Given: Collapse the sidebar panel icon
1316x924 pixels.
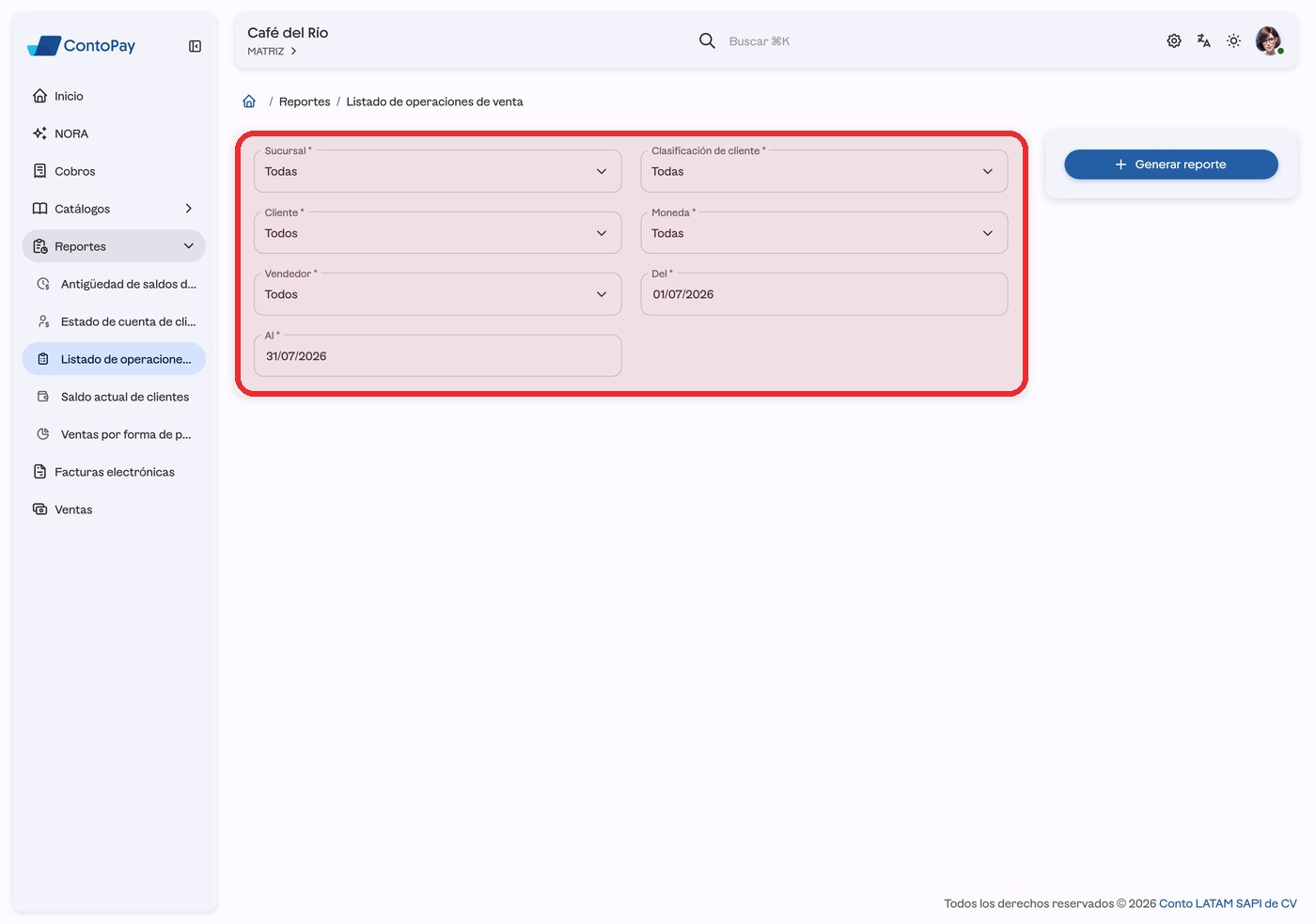Looking at the screenshot, I should point(195,46).
